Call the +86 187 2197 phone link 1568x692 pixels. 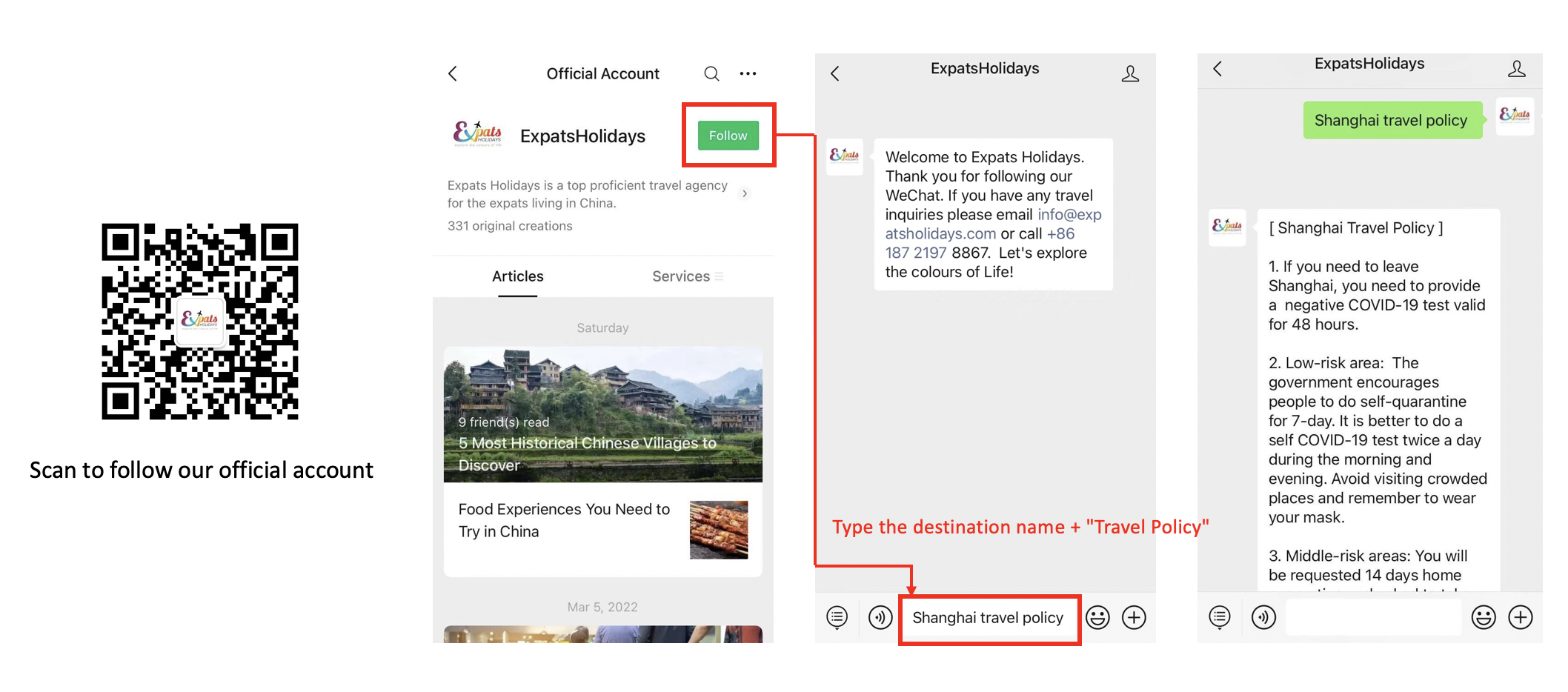[980, 243]
